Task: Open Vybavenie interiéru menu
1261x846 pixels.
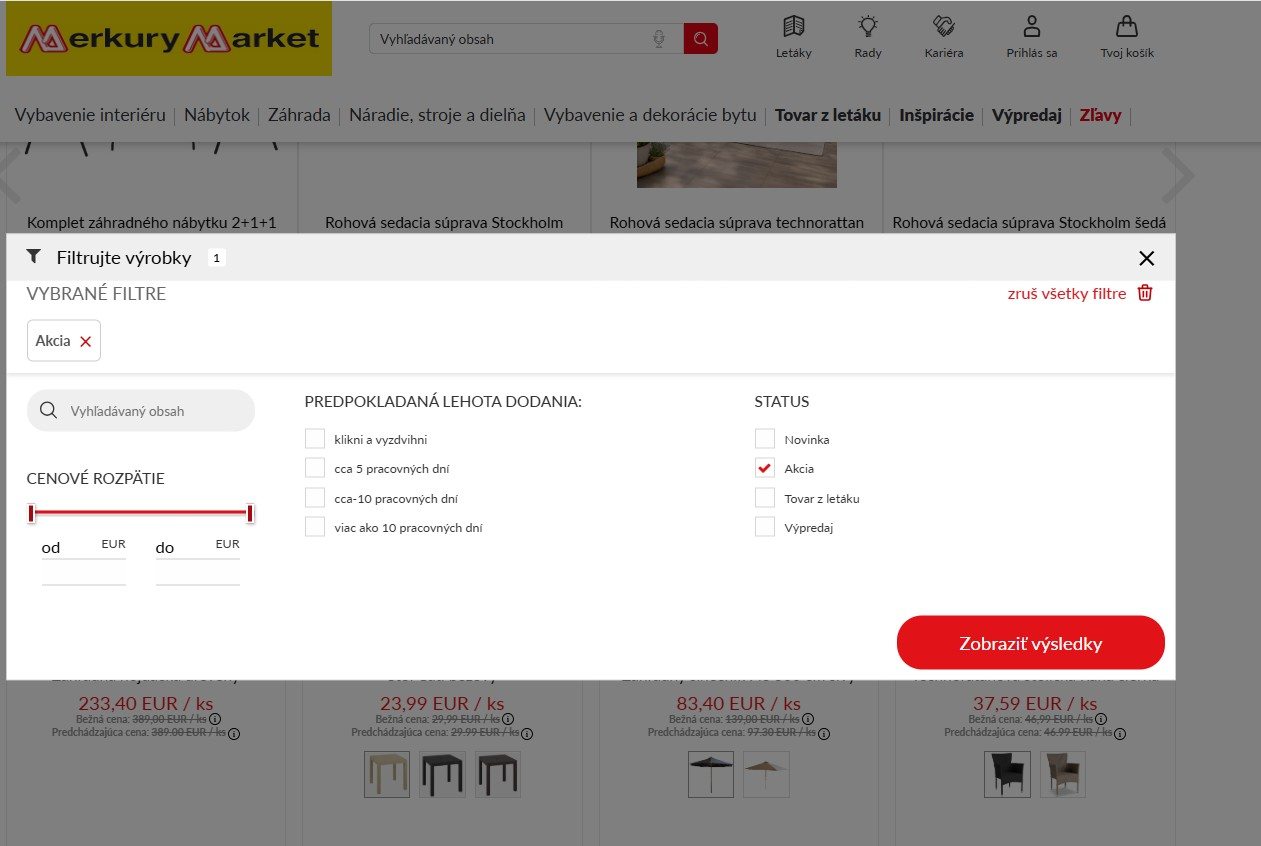Action: pyautogui.click(x=90, y=115)
